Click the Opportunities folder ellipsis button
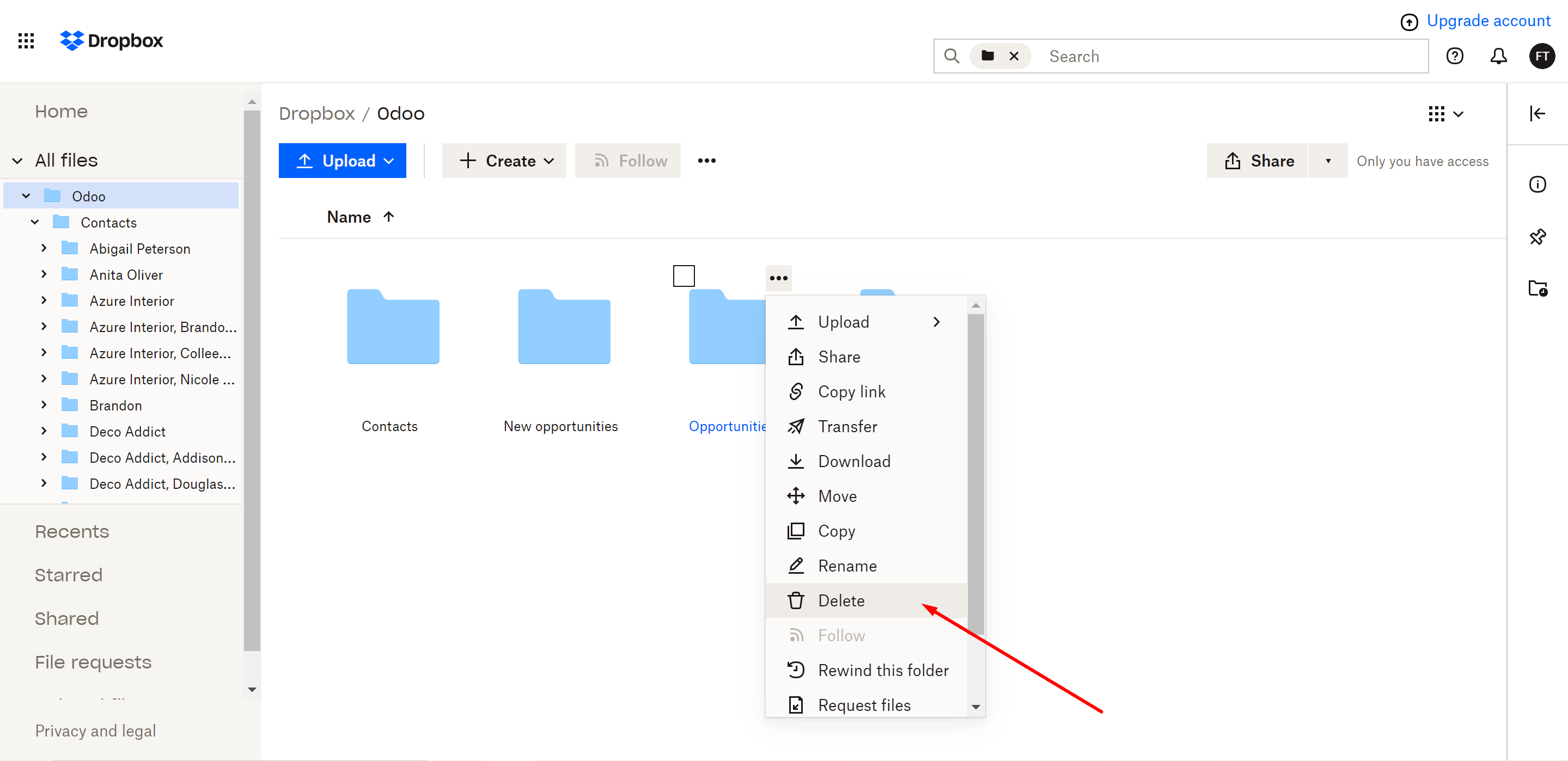 [x=778, y=278]
